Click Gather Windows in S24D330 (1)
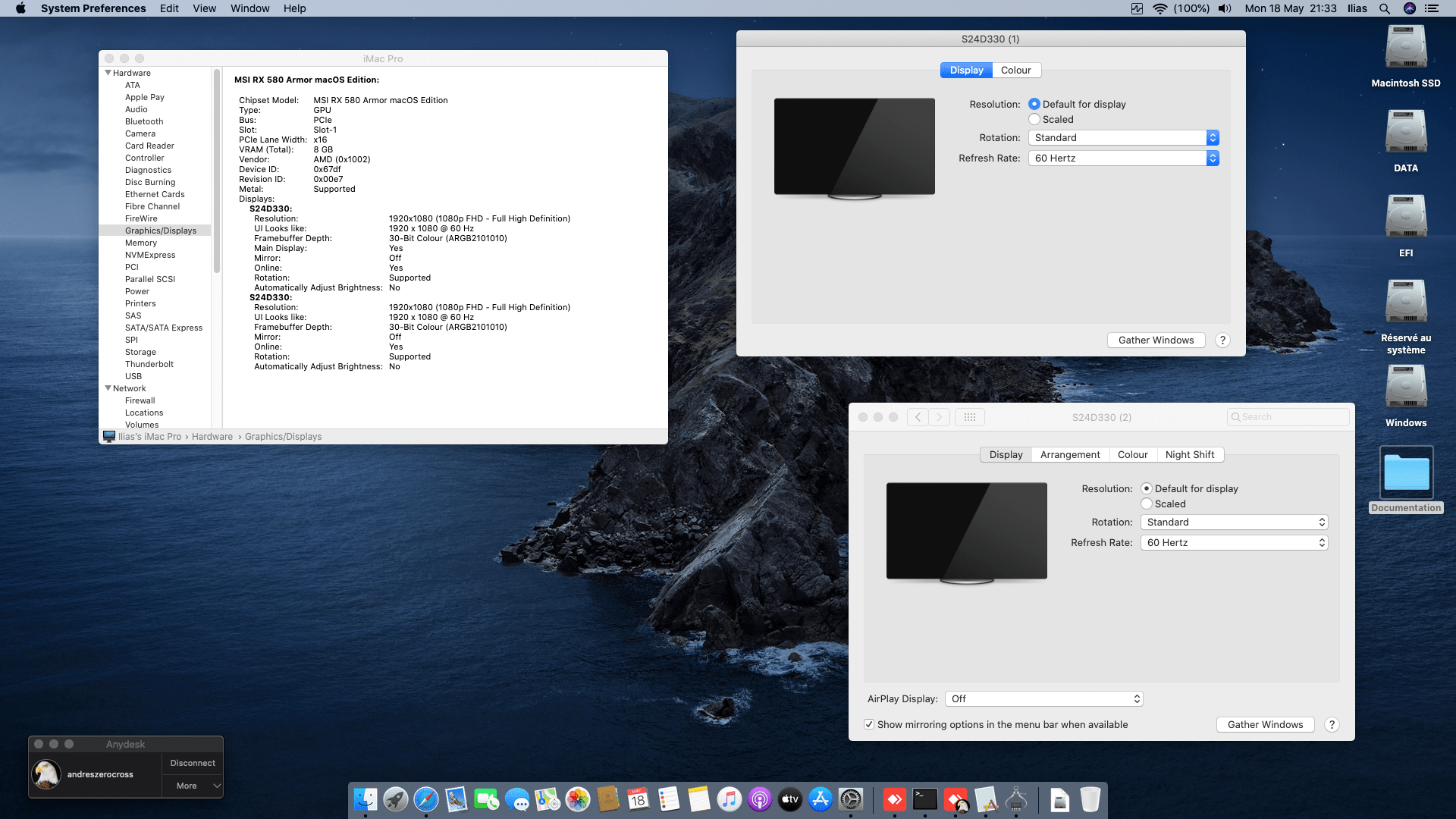The width and height of the screenshot is (1456, 819). [x=1156, y=340]
